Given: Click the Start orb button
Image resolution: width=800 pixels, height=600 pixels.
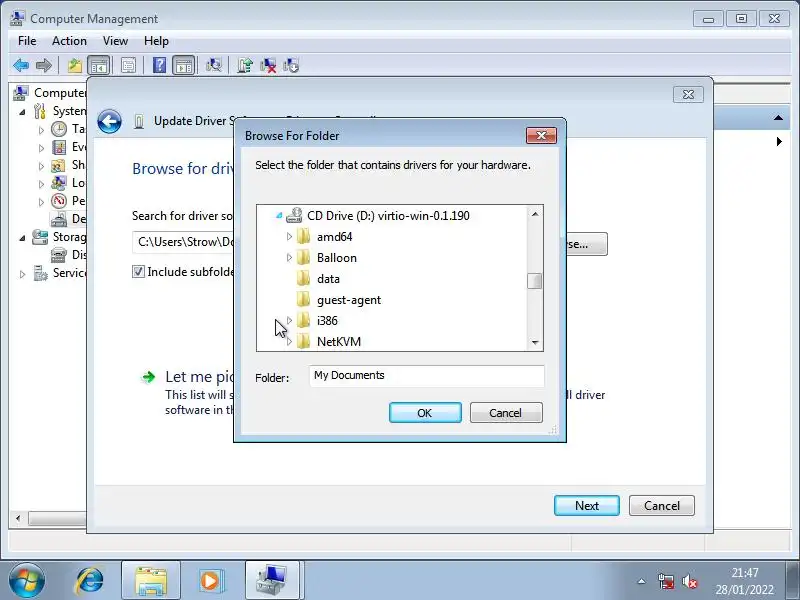Looking at the screenshot, I should click(27, 581).
